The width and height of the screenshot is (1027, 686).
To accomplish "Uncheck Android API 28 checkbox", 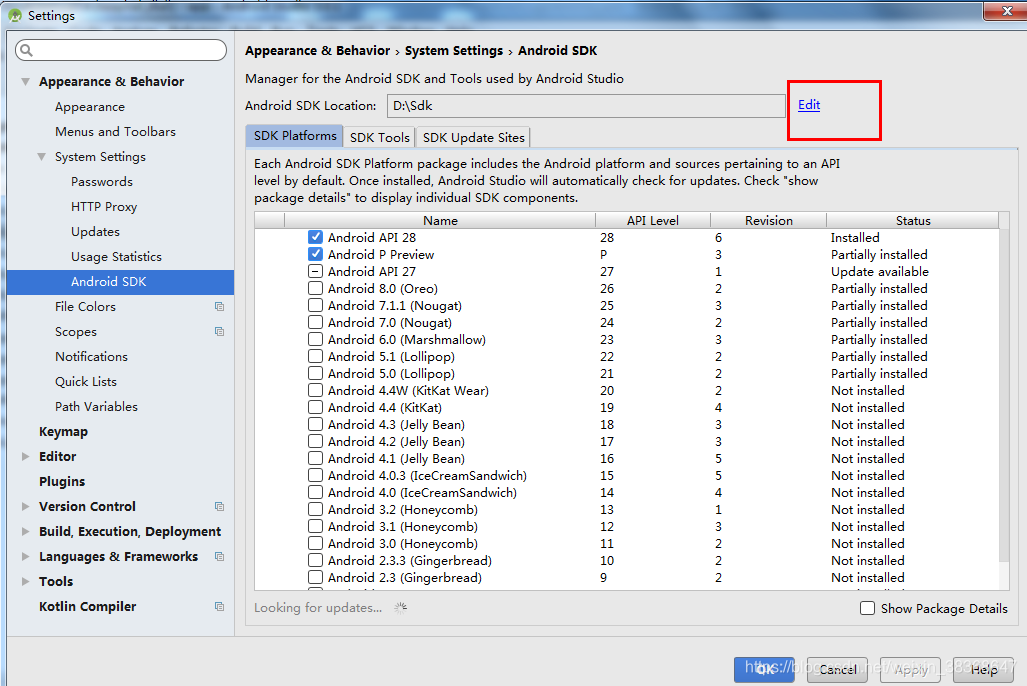I will [x=316, y=237].
